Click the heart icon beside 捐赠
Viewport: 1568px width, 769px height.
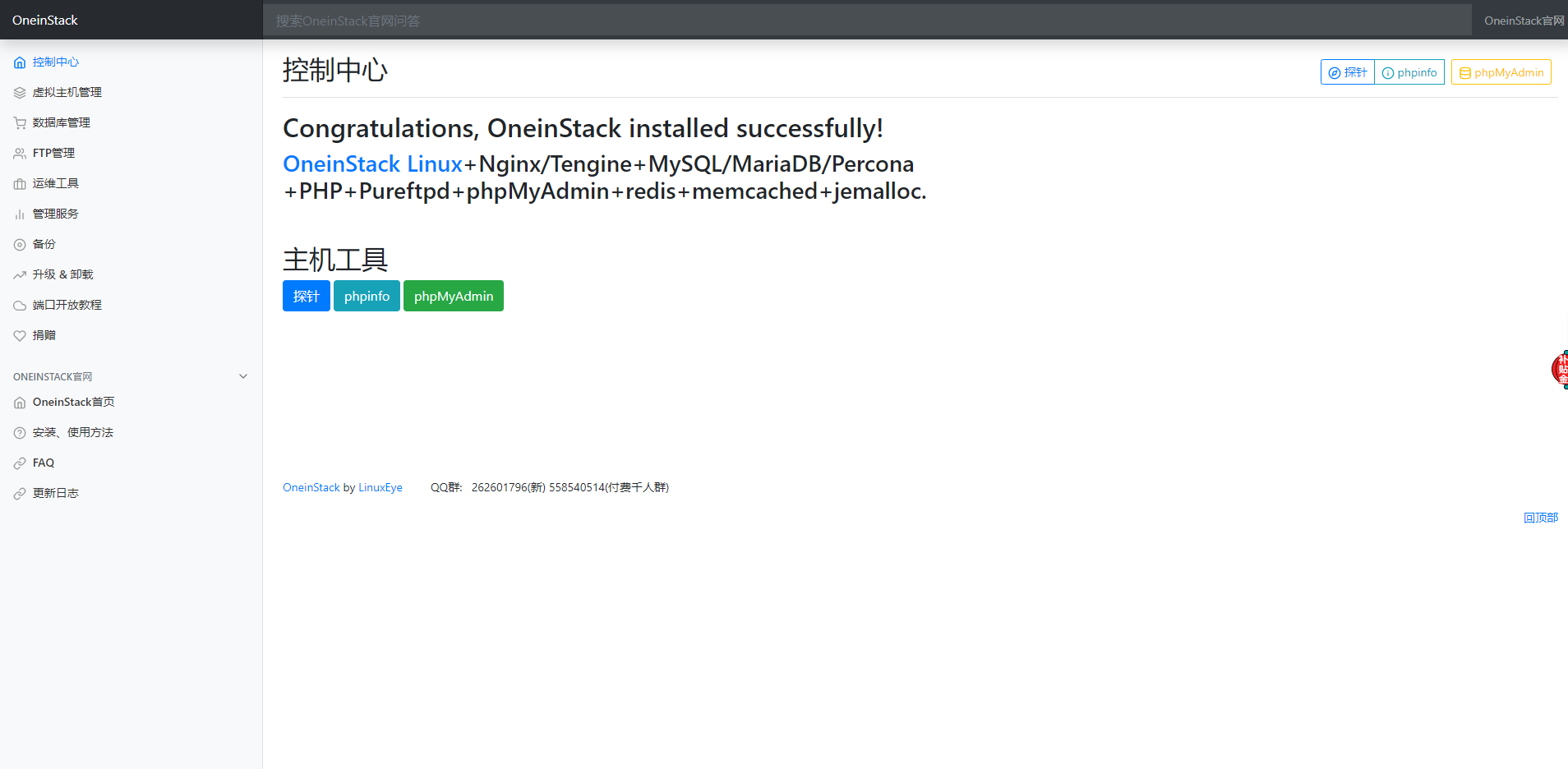click(x=20, y=336)
